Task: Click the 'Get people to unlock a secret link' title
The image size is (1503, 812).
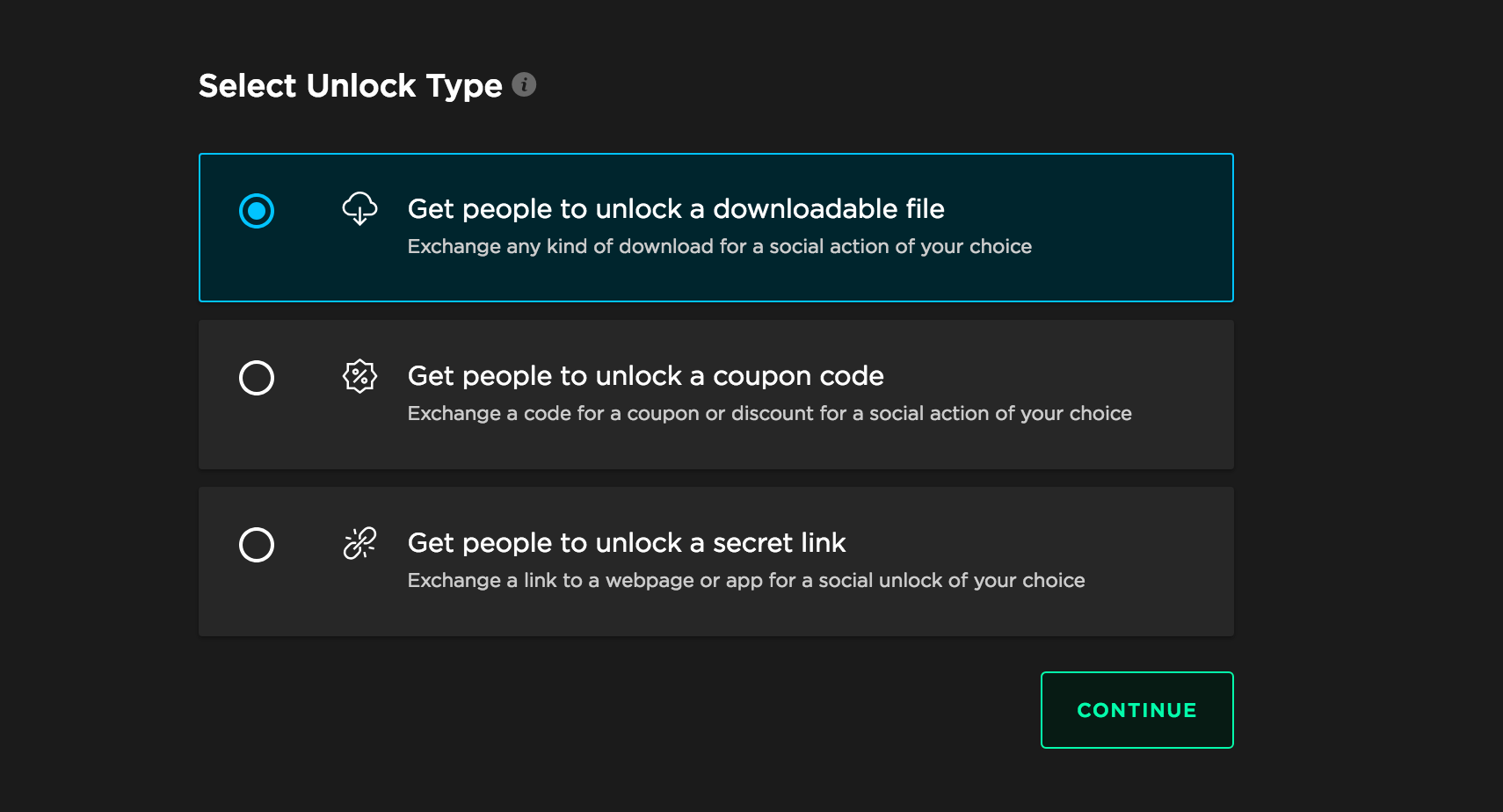Action: (x=627, y=542)
